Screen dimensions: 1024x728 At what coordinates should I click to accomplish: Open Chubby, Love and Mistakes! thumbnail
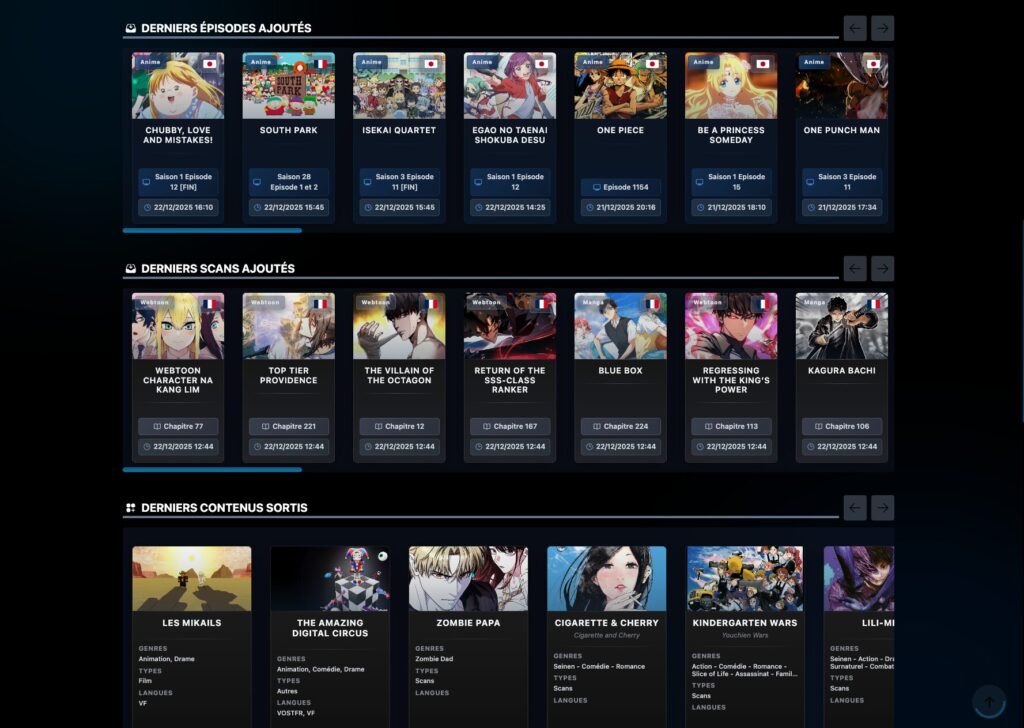pos(178,86)
